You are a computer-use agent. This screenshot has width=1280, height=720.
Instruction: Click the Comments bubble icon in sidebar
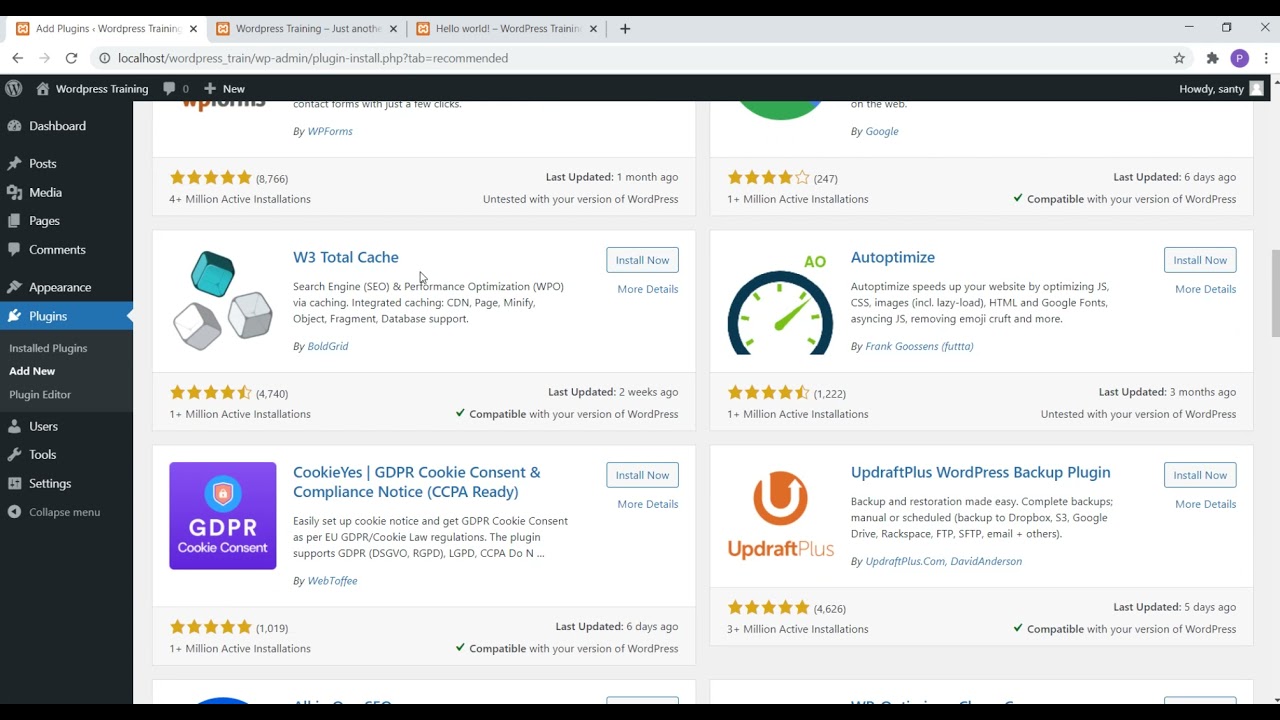point(14,250)
